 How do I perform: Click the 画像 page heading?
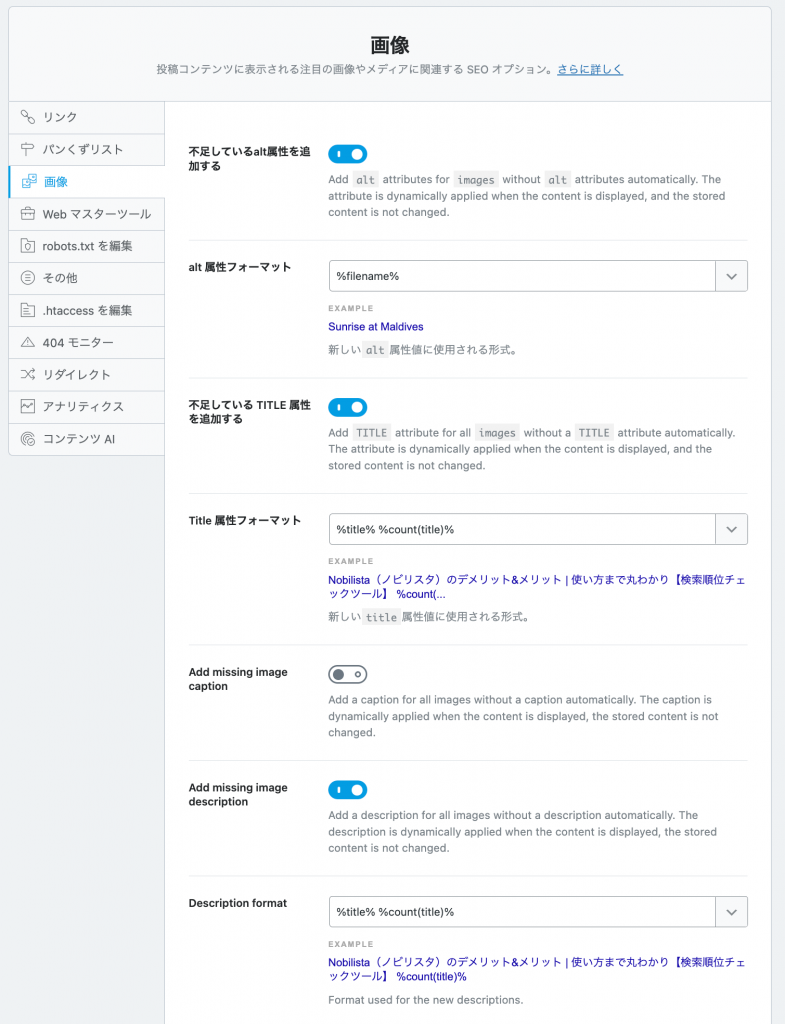390,45
